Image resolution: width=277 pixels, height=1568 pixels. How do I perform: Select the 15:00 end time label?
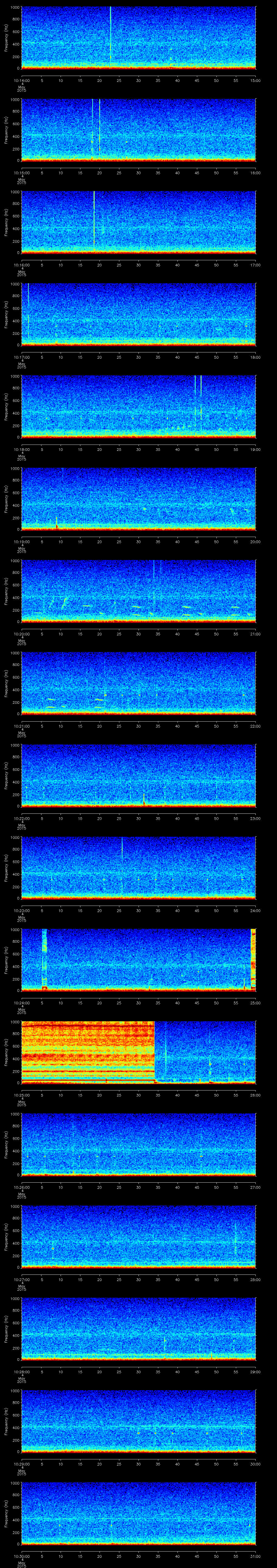255,80
